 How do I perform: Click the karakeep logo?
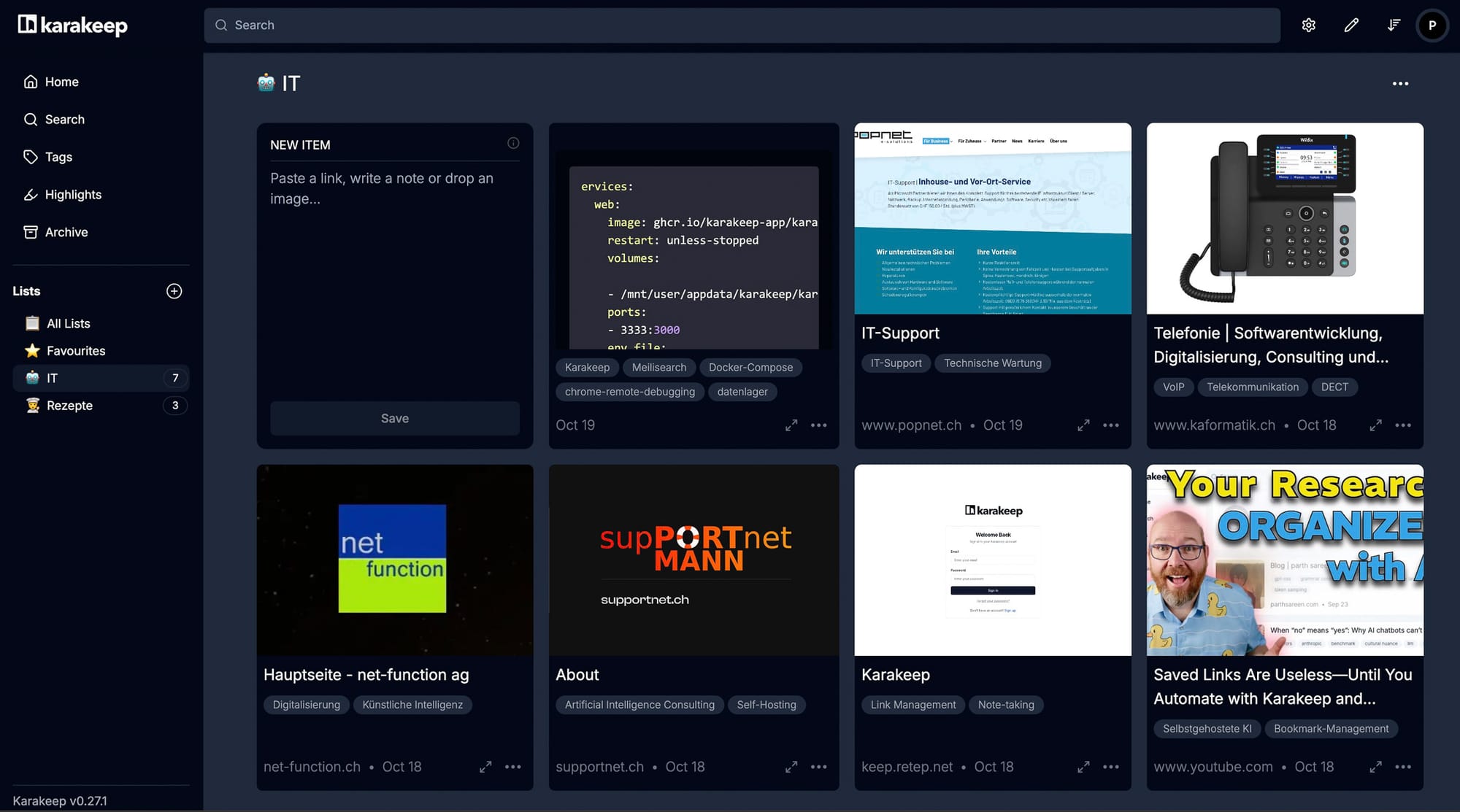[x=73, y=26]
